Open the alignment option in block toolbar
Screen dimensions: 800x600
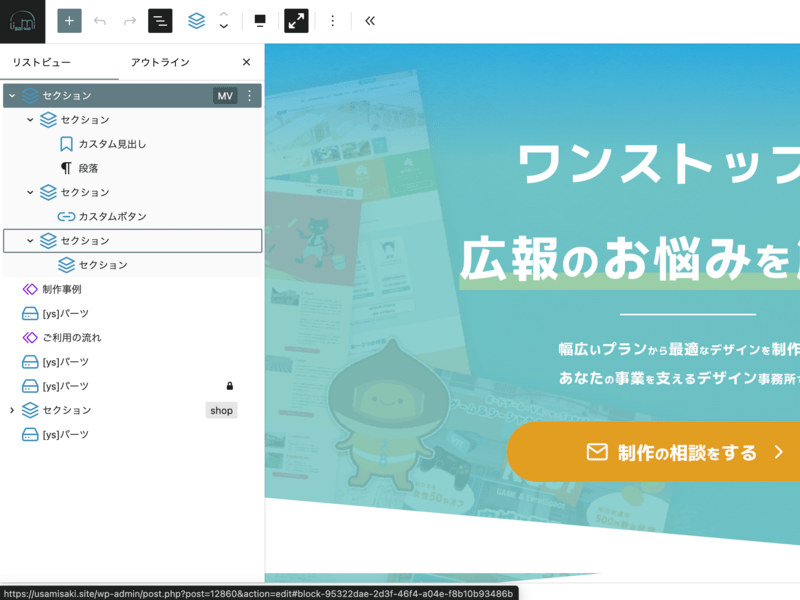point(260,21)
